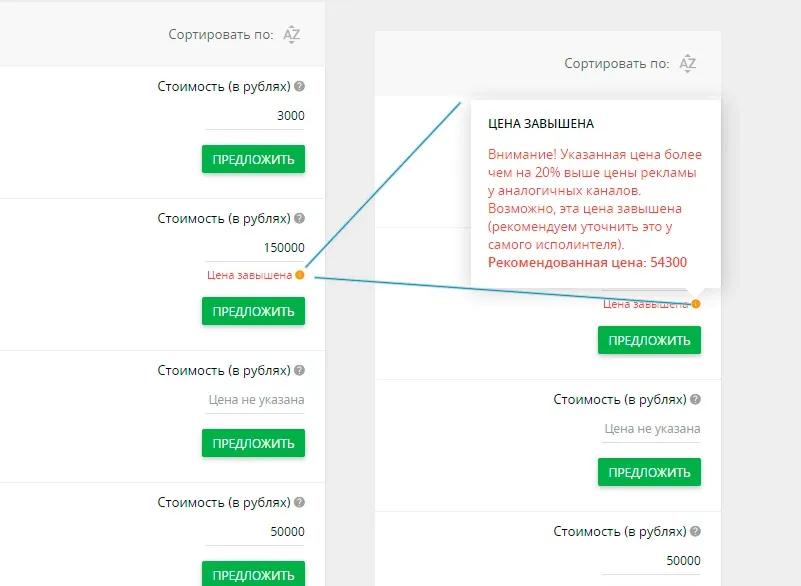Viewport: 801px width, 586px height.
Task: Focus the price field containing 150000 in the left panel
Action: 255,248
